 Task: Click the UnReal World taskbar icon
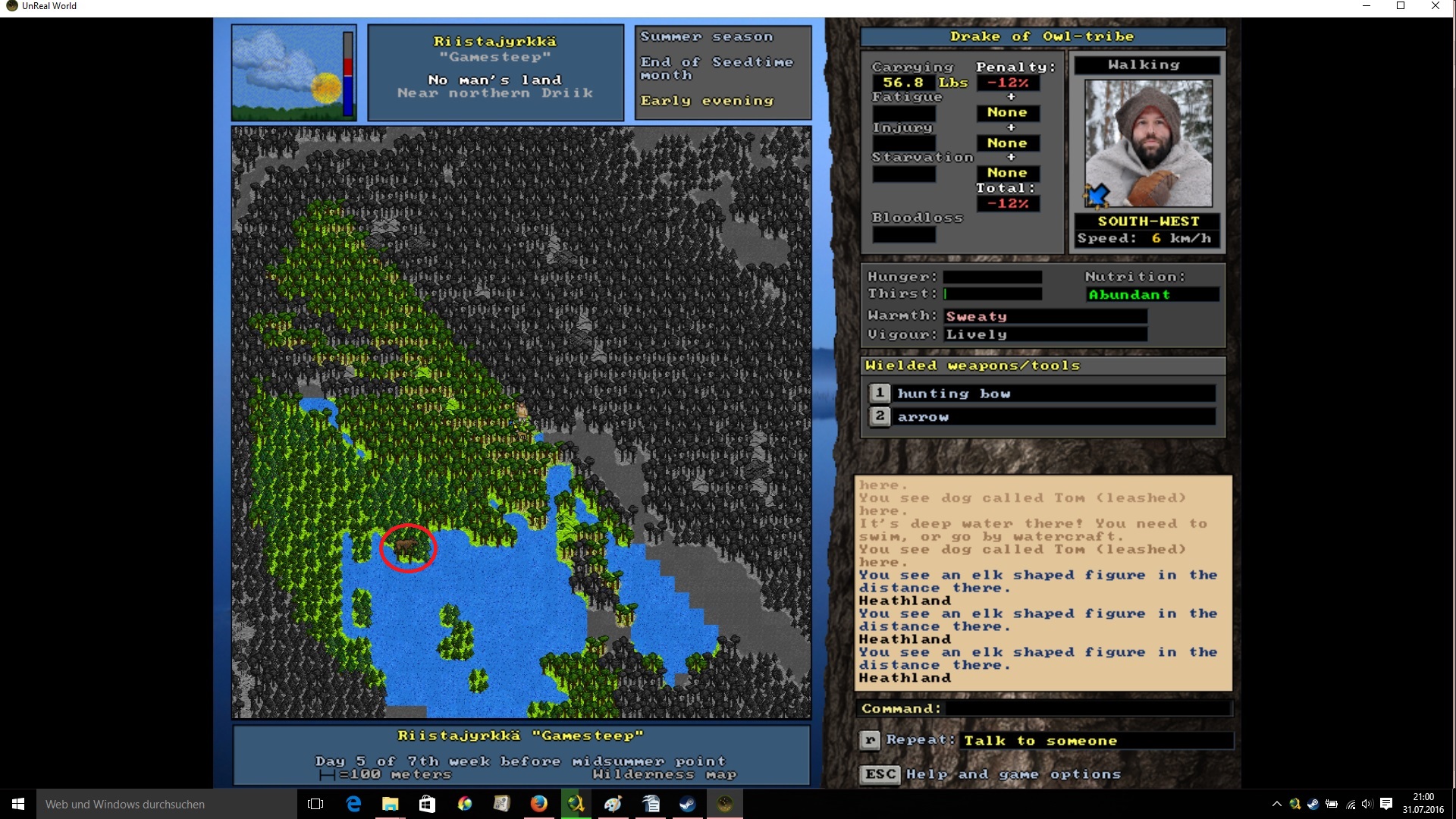[x=724, y=804]
